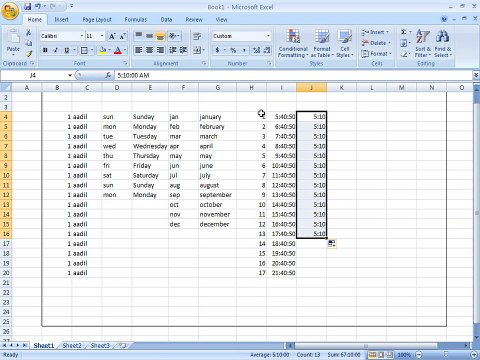This screenshot has height=360, width=480.
Task: Click the formula bar showing 5:10:00 AM
Action: (293, 75)
